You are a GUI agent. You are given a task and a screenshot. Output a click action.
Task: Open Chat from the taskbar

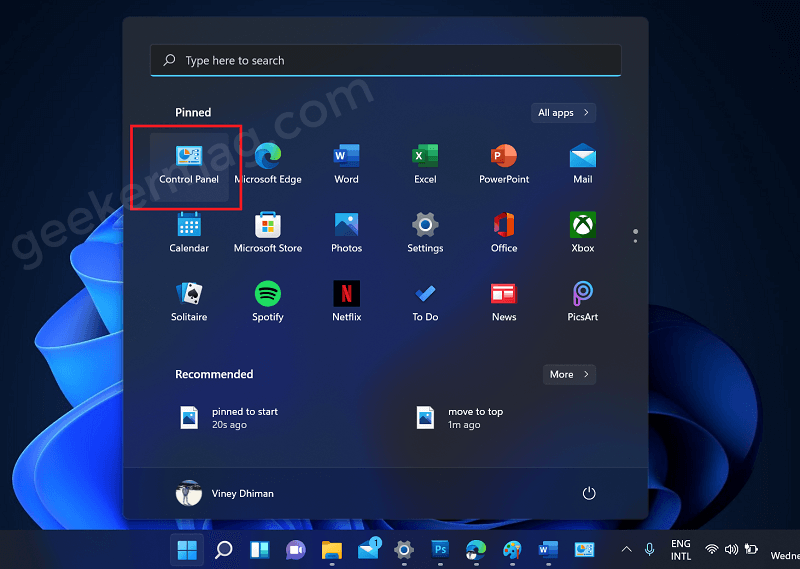(296, 550)
